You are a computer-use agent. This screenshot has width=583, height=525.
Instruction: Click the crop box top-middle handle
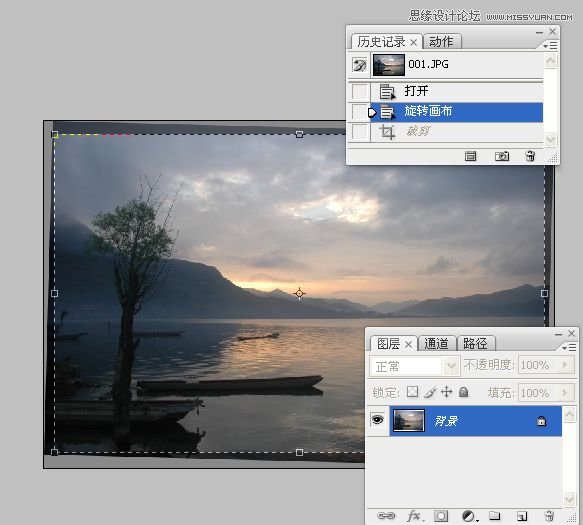[x=299, y=134]
